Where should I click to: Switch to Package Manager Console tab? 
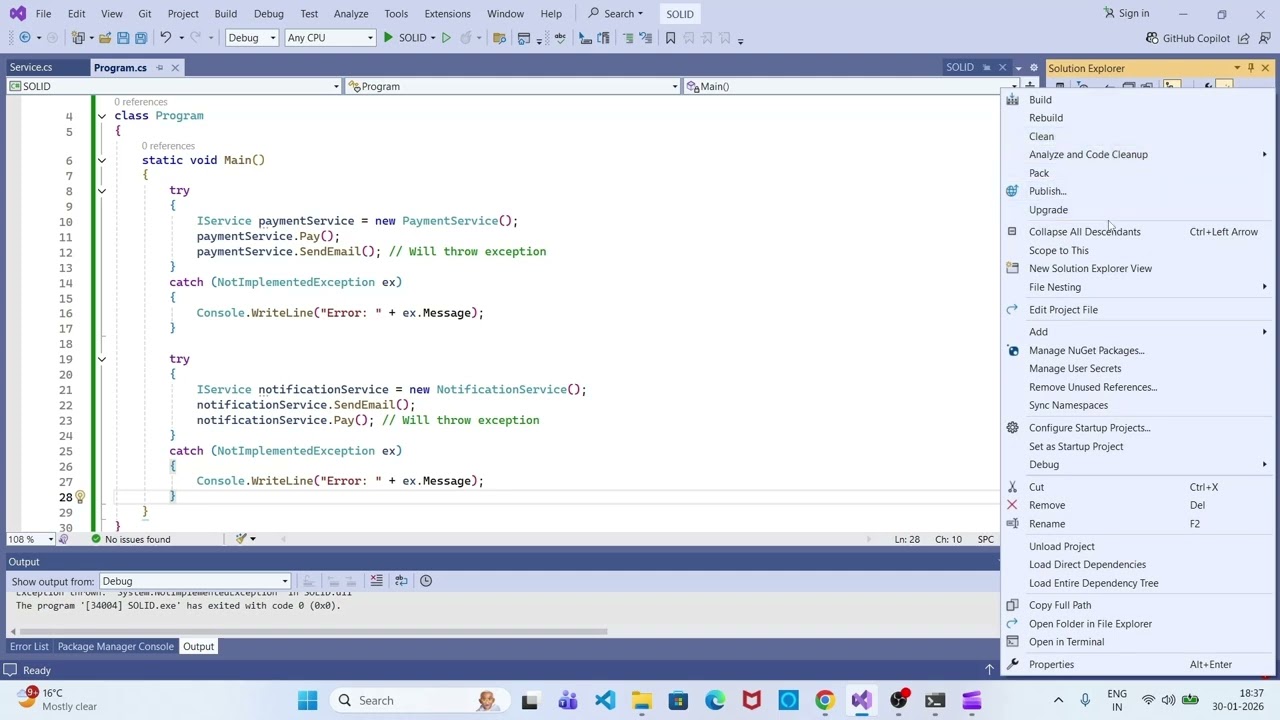116,647
